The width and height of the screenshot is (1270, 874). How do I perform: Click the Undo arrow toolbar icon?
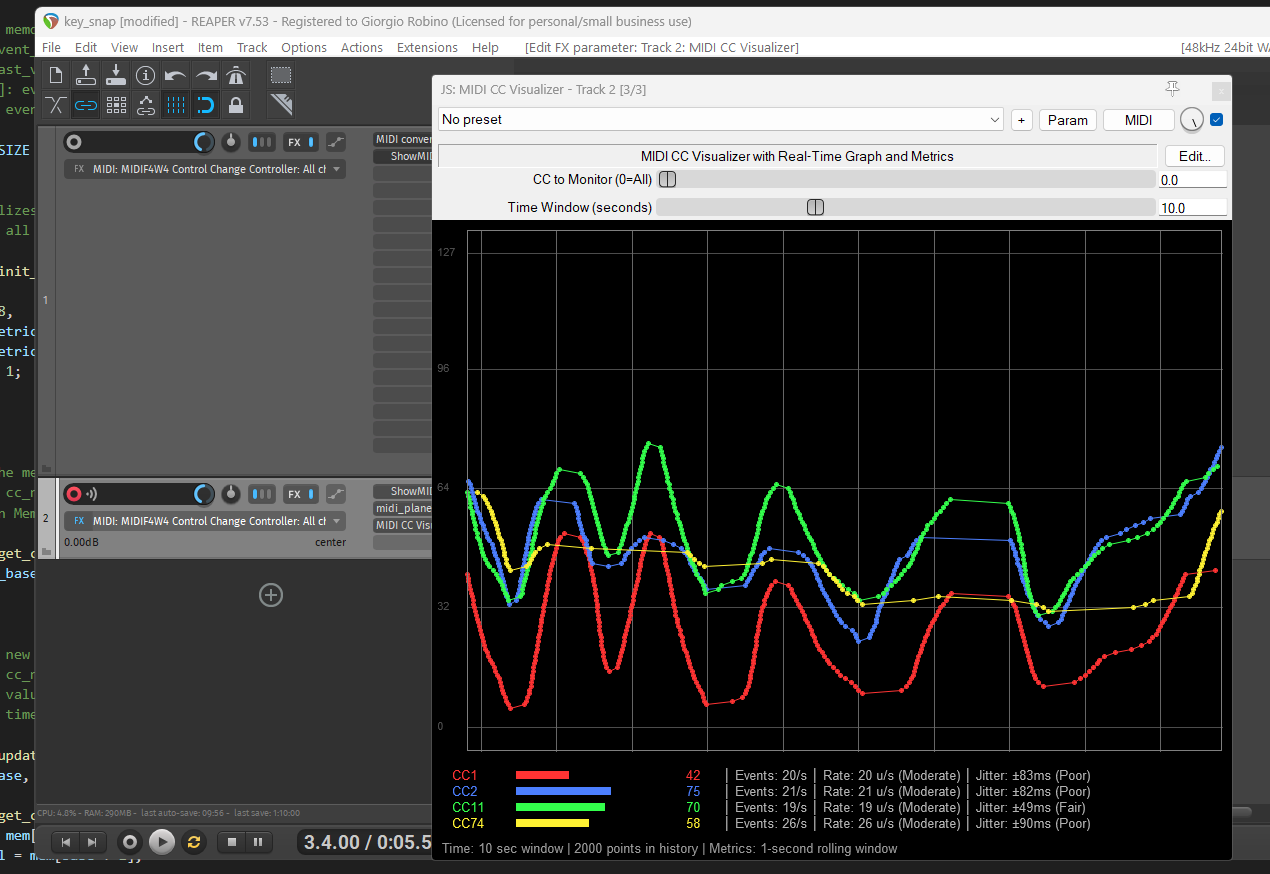pyautogui.click(x=176, y=75)
